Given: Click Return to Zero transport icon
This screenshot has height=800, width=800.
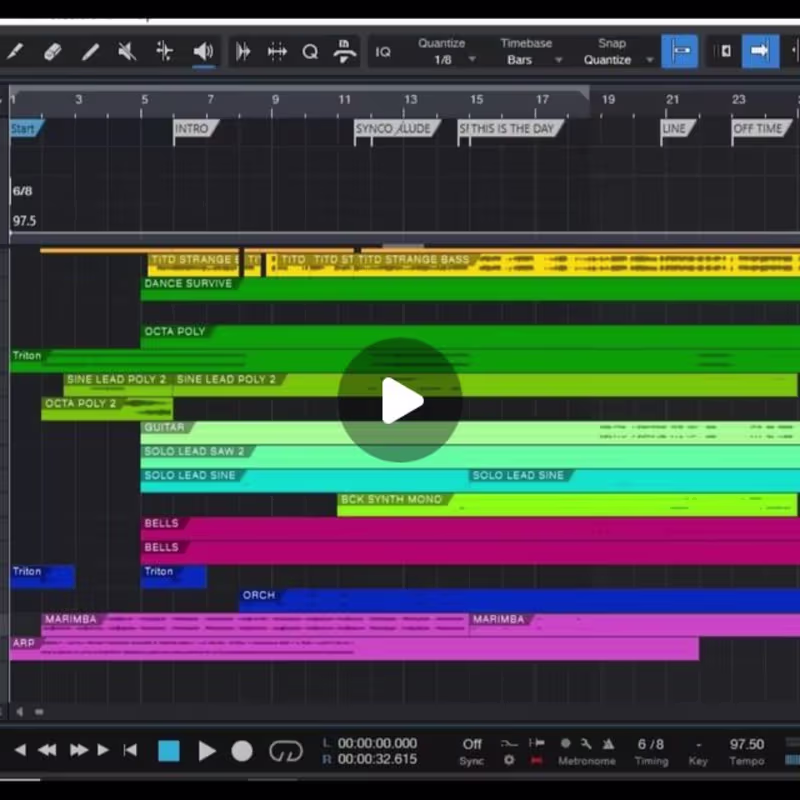Looking at the screenshot, I should coord(131,750).
